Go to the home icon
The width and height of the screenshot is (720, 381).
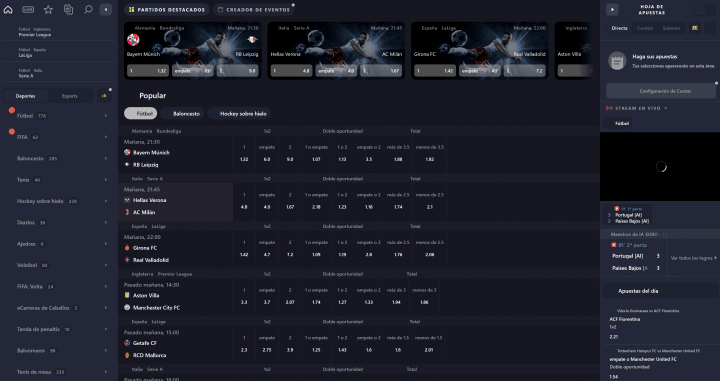coord(8,9)
